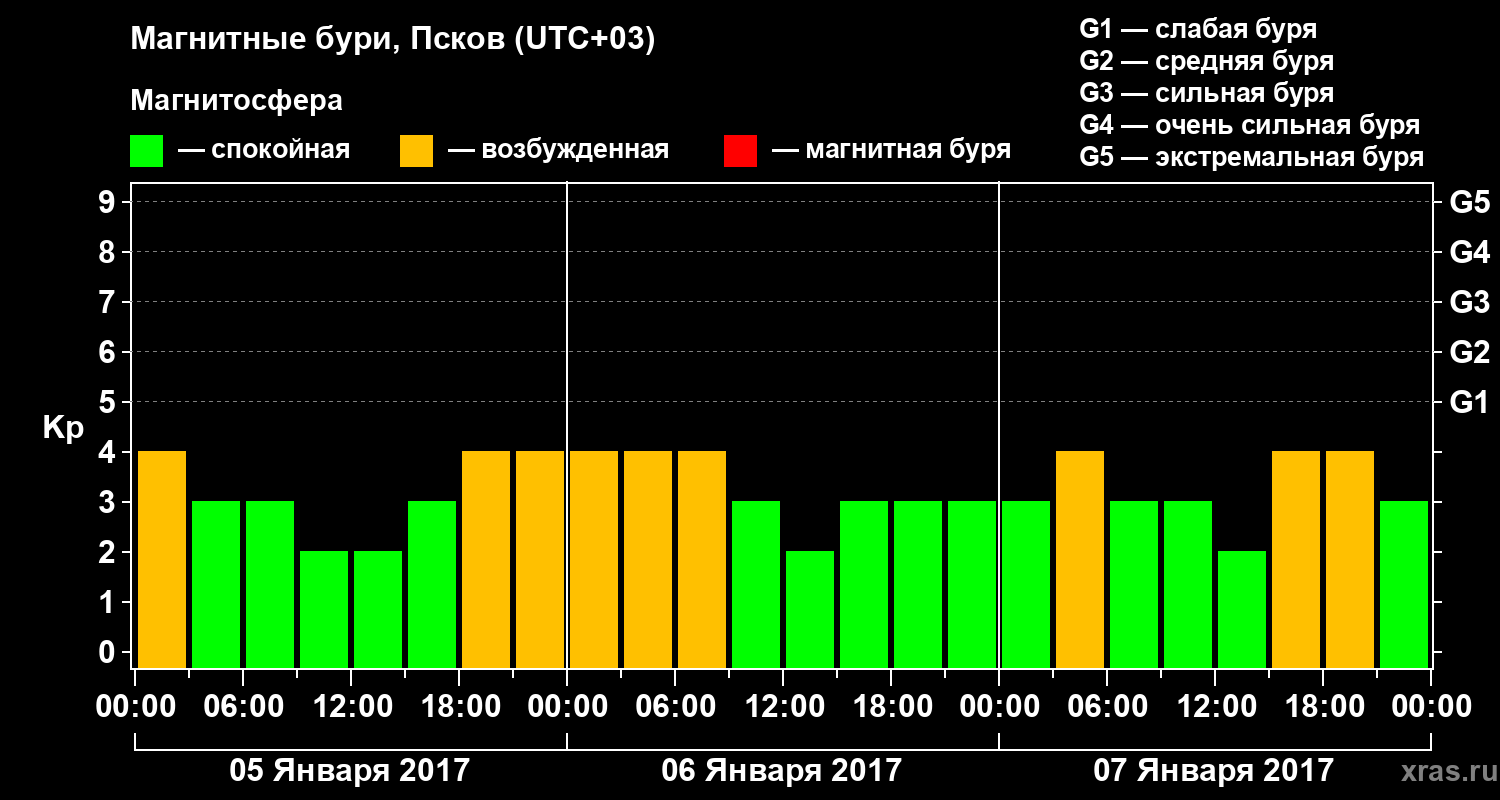
Task: Click the G1 right-axis label
Action: pos(1470,403)
